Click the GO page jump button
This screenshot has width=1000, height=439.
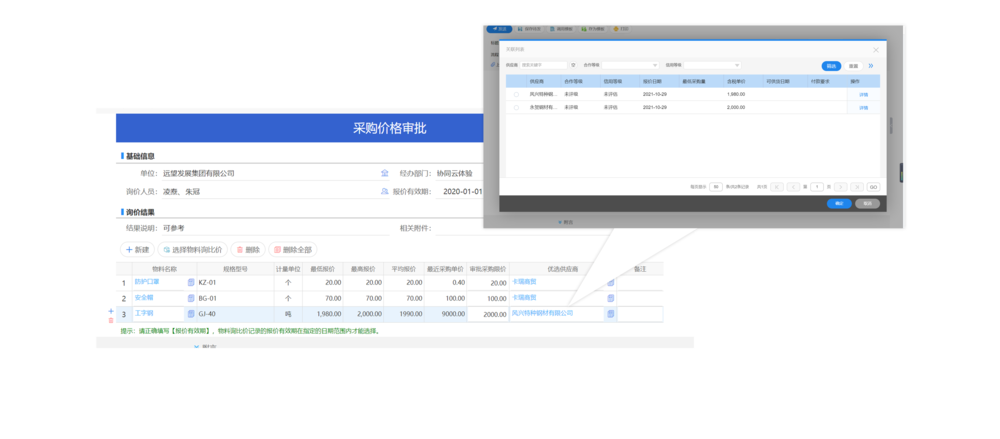coord(873,187)
